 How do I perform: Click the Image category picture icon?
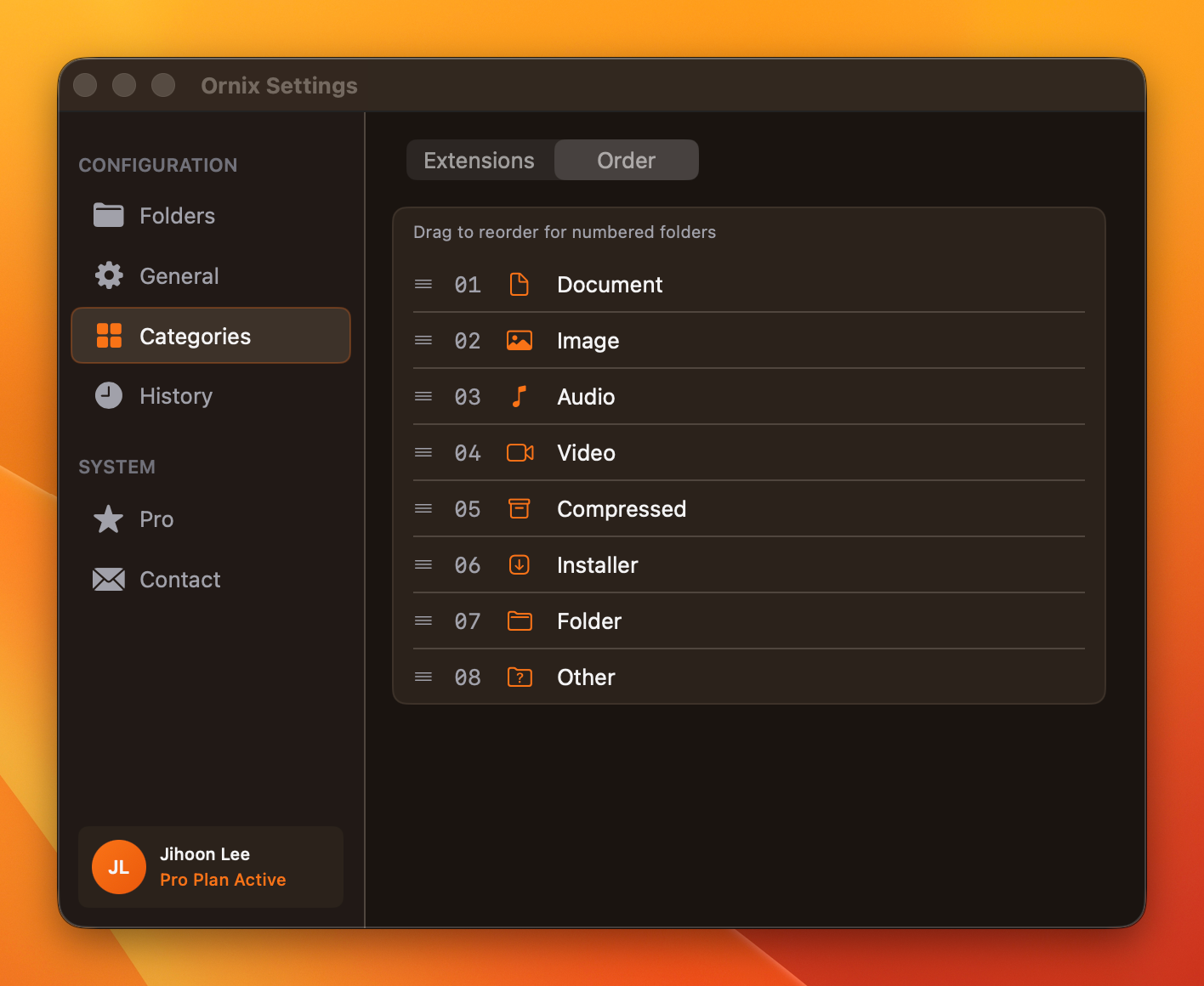coord(519,341)
